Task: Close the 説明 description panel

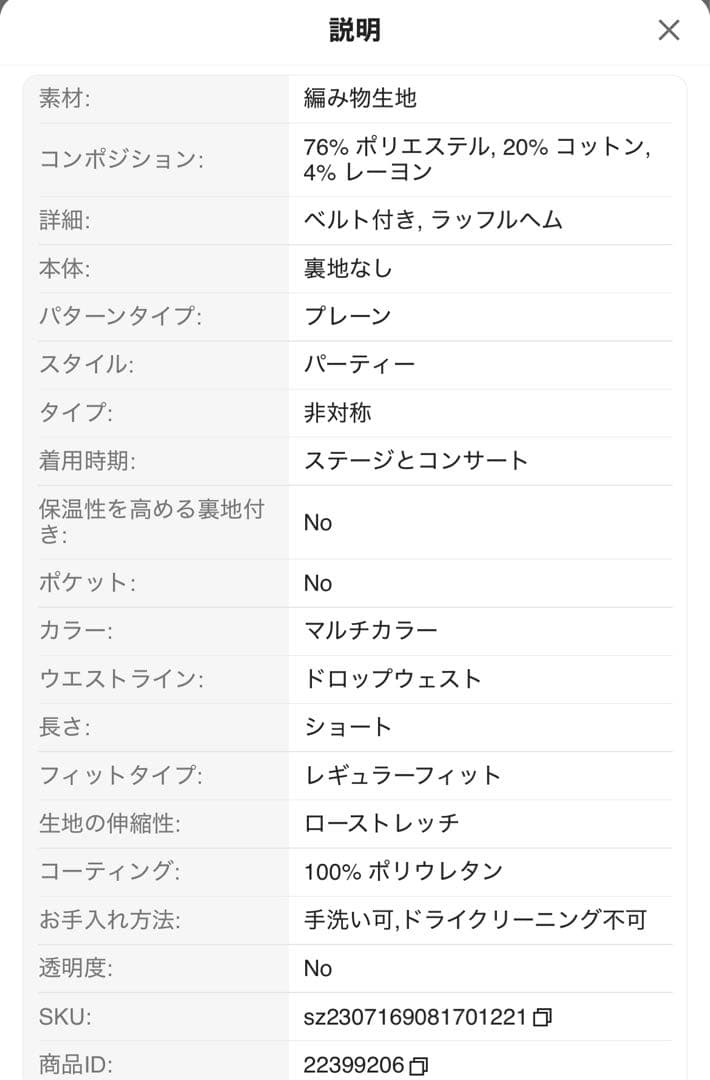Action: (669, 30)
